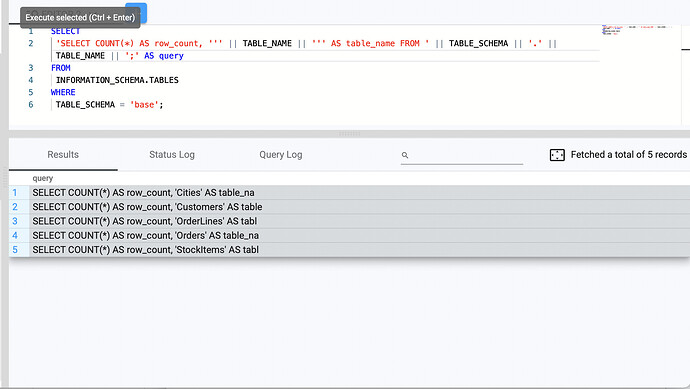
Task: Open the Status Log tab
Action: 172,154
